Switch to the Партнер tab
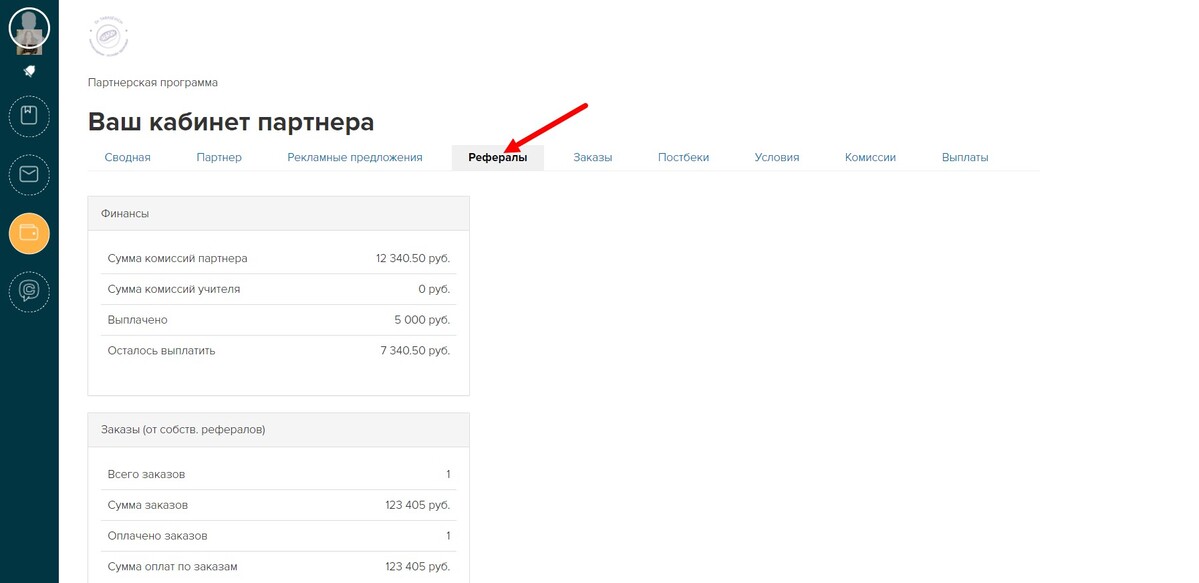Image resolution: width=1199 pixels, height=583 pixels. [x=219, y=158]
